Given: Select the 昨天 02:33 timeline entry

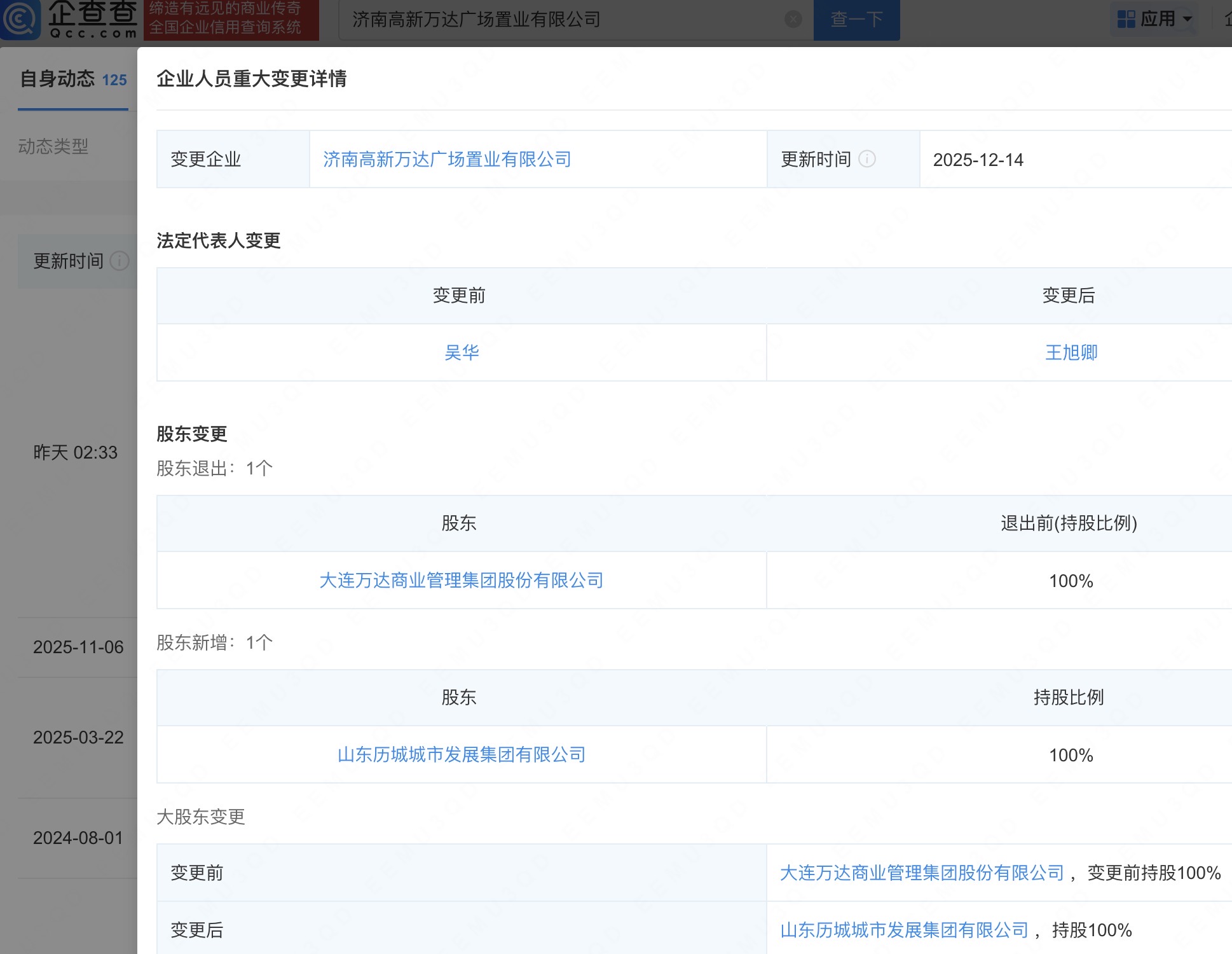Looking at the screenshot, I should [x=75, y=452].
